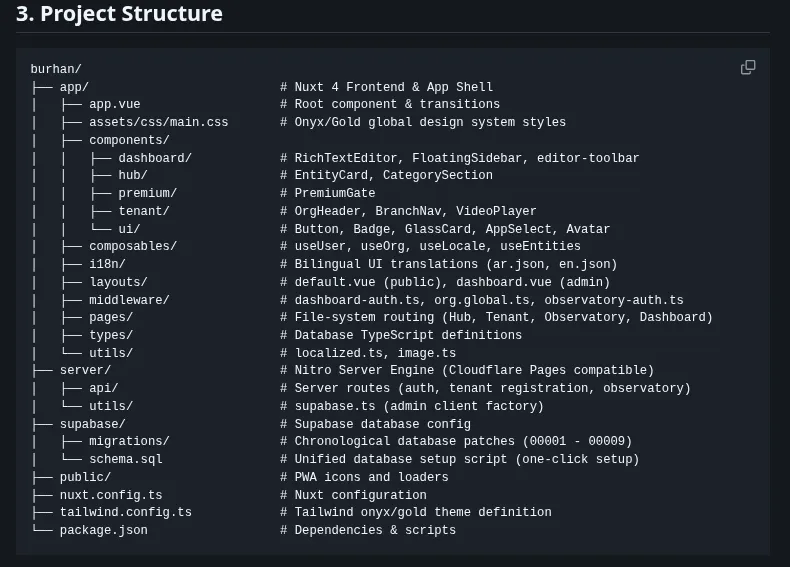Image resolution: width=790 pixels, height=567 pixels.
Task: Copy the project structure code block
Action: coord(748,67)
